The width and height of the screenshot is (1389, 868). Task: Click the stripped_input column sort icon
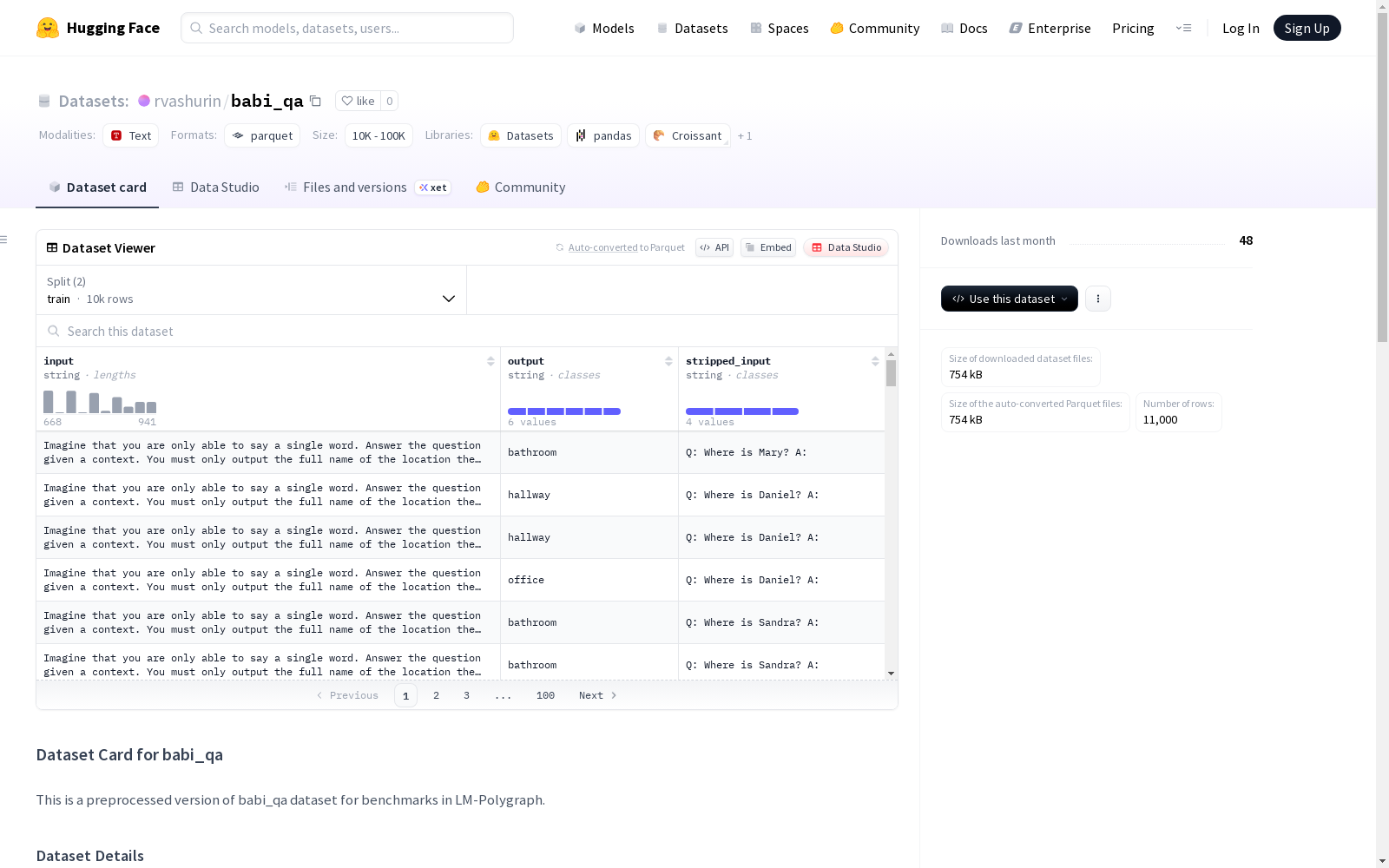pos(875,361)
